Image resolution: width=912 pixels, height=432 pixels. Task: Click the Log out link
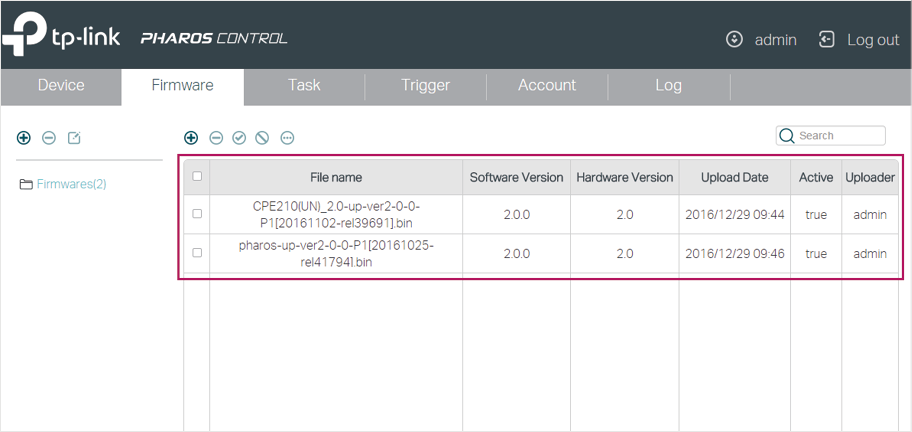click(x=859, y=40)
